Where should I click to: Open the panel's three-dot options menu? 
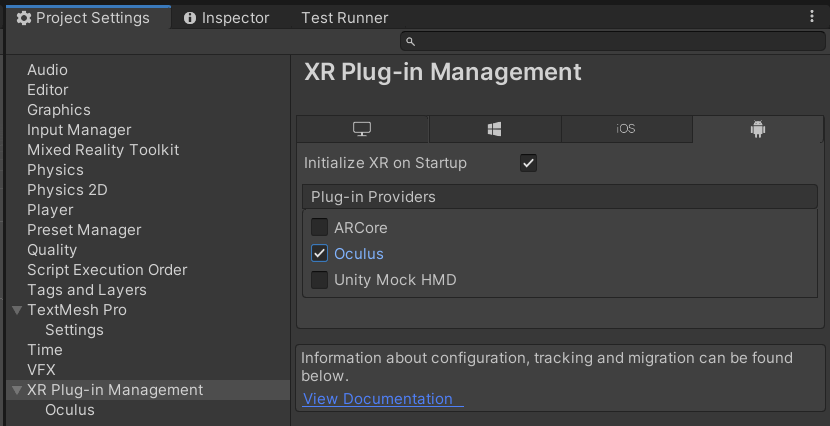[812, 17]
